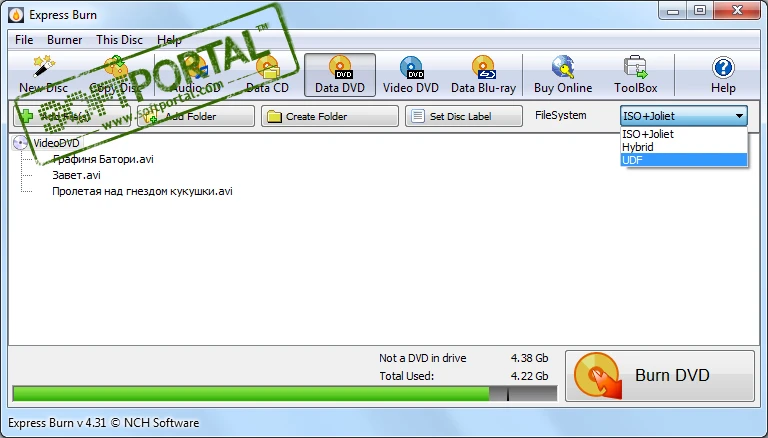
Task: Open the This Disc menu
Action: [119, 40]
